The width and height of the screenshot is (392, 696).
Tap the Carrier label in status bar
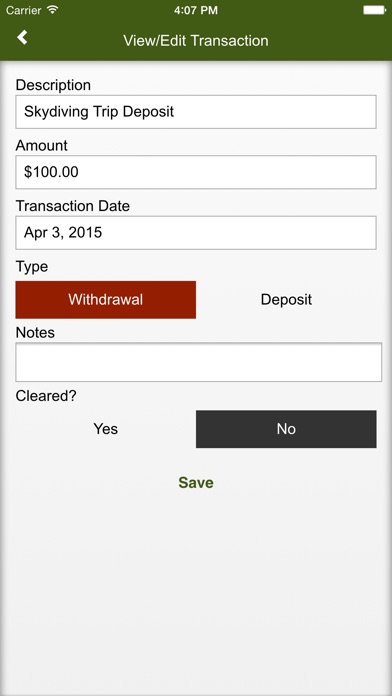coord(24,10)
